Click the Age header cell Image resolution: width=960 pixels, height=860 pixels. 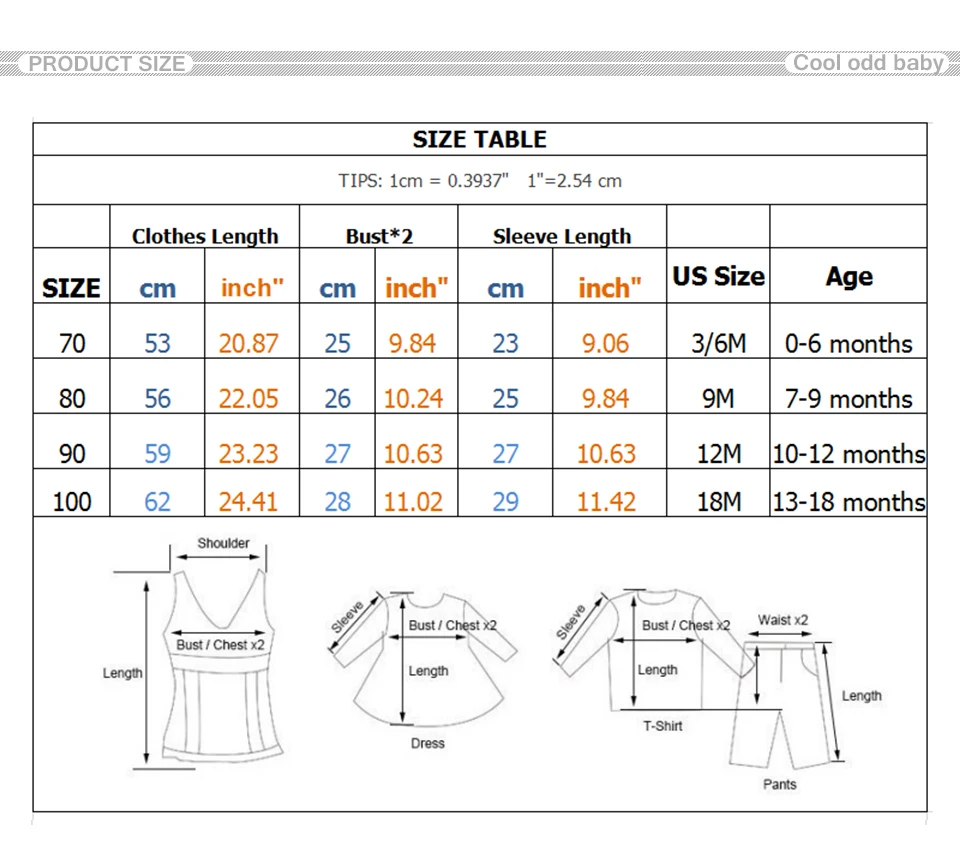[849, 277]
